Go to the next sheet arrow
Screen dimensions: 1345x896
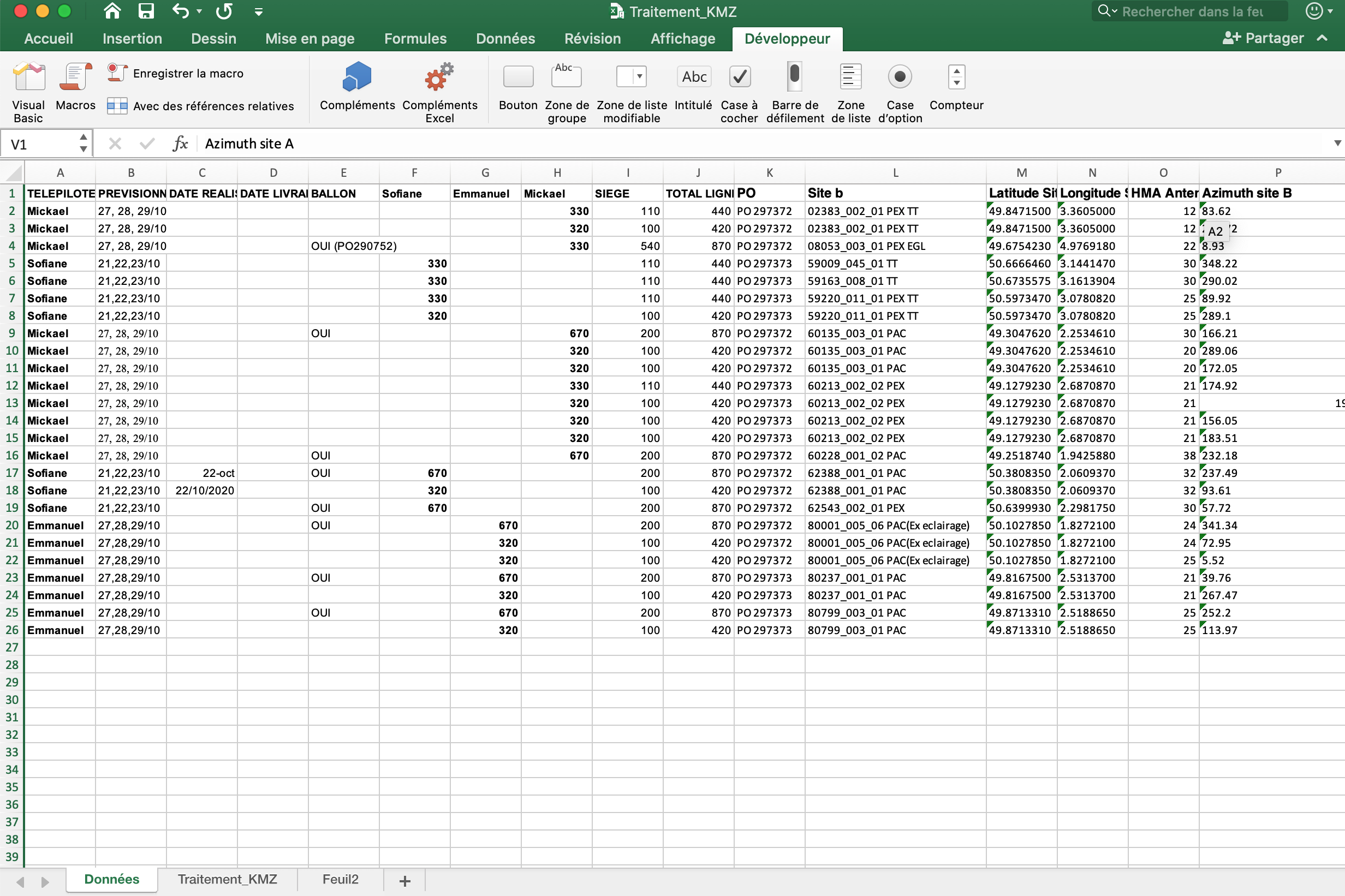45,881
